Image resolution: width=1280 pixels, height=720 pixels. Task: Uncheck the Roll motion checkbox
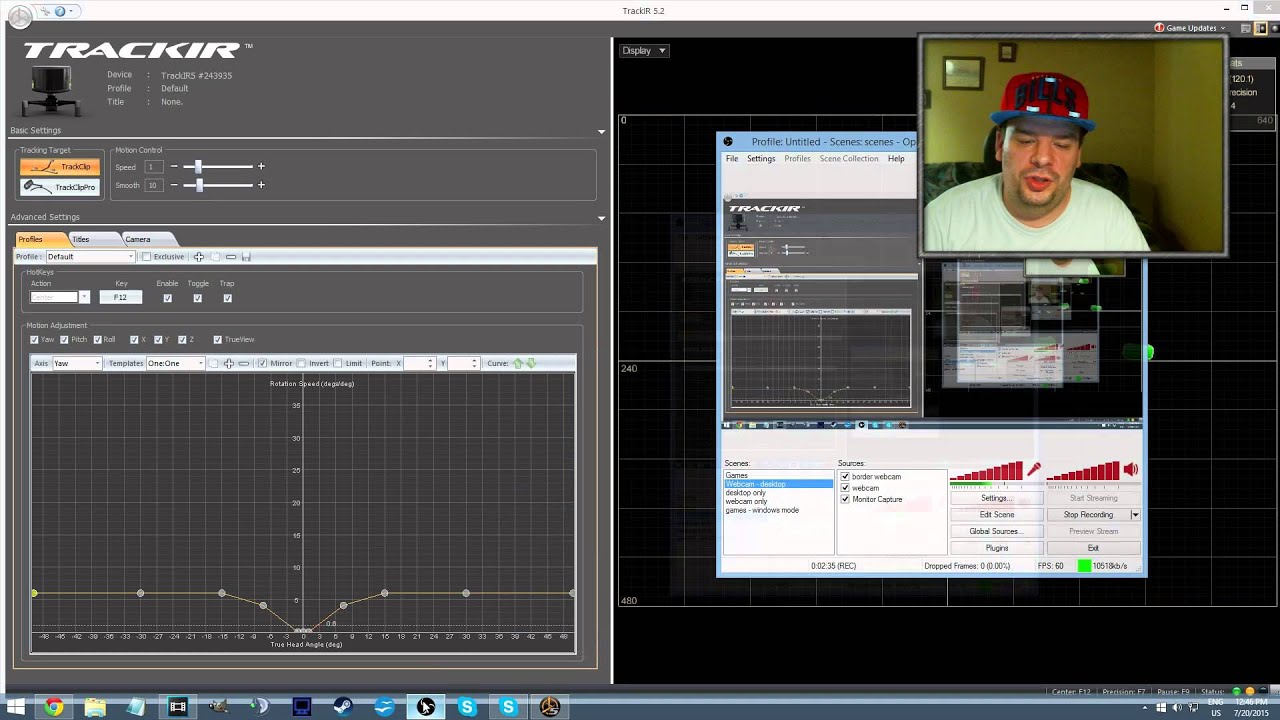tap(97, 340)
